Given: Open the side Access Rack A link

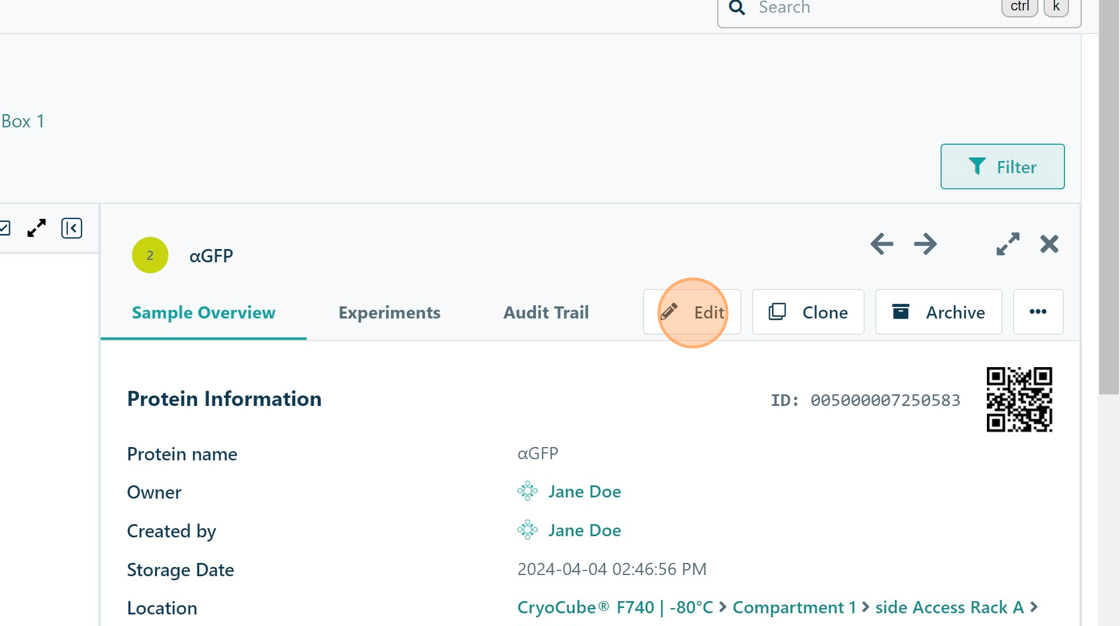Looking at the screenshot, I should pyautogui.click(x=949, y=607).
